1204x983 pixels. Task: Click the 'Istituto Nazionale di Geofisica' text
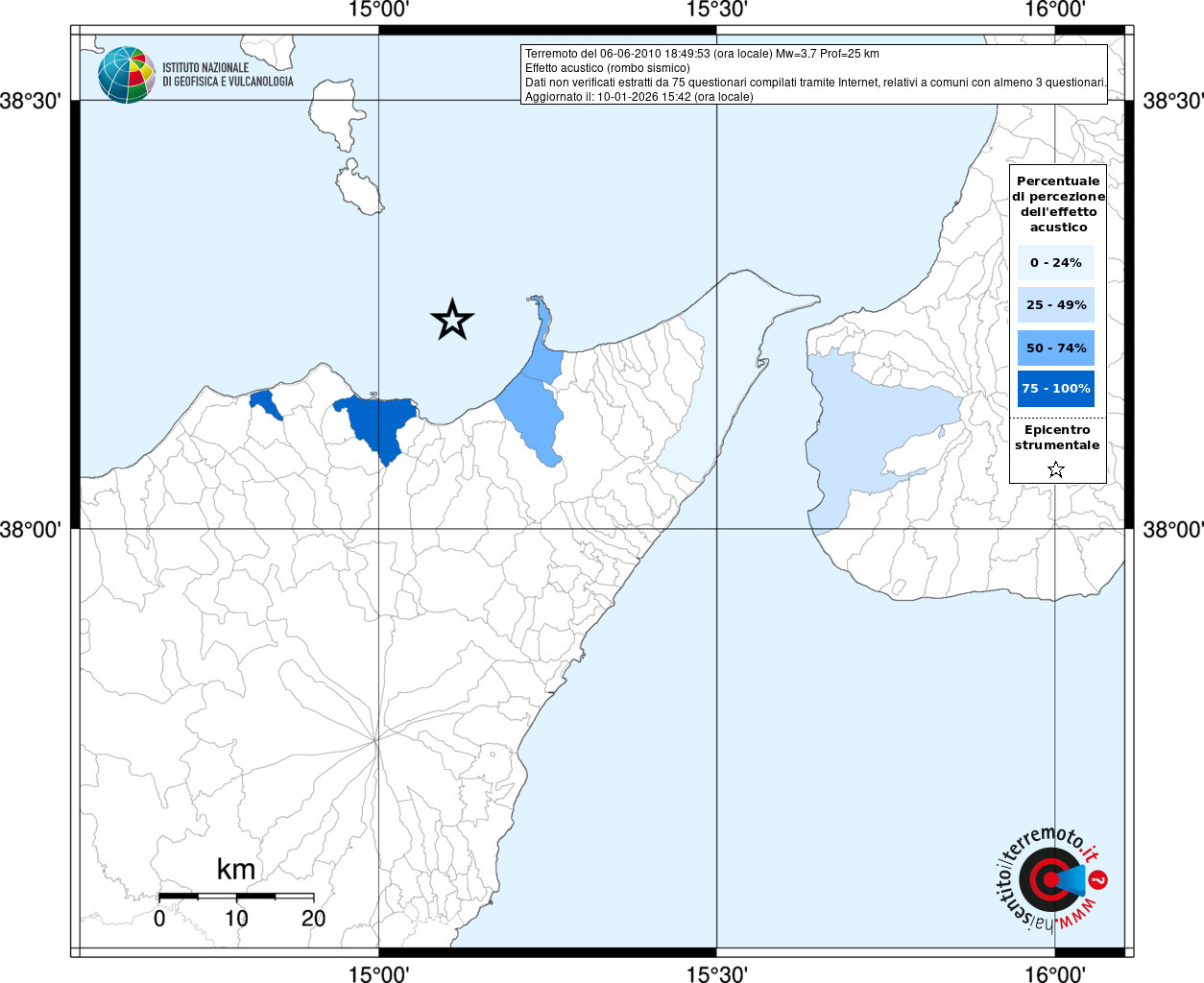pyautogui.click(x=228, y=75)
